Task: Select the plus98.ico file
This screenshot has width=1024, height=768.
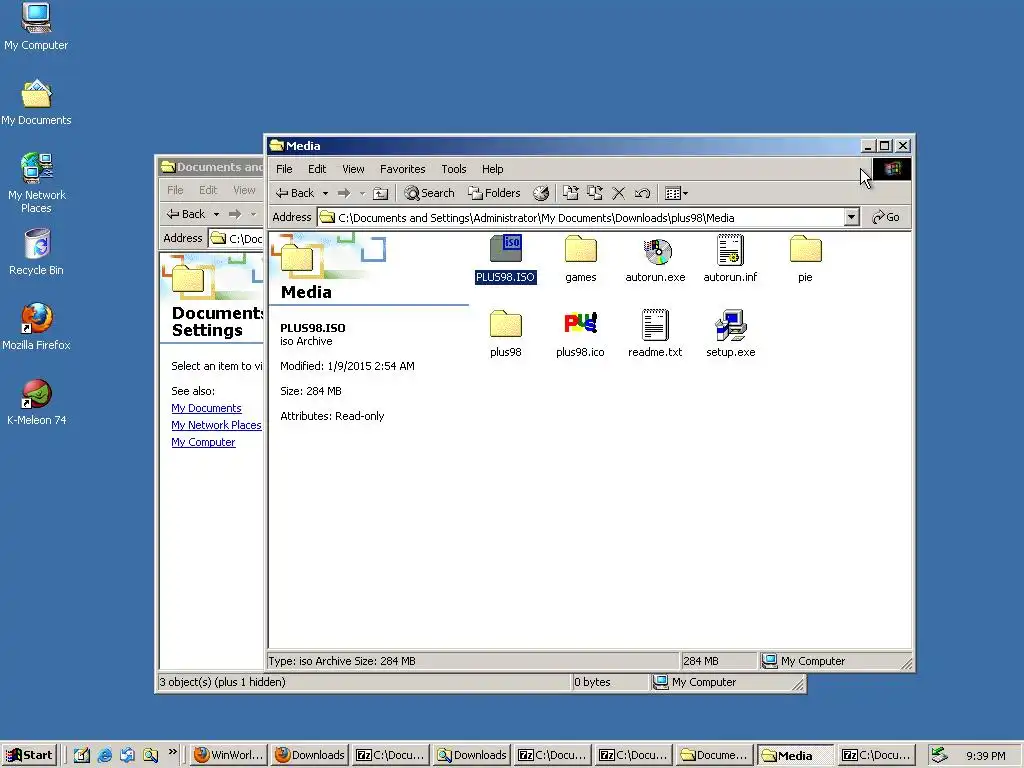Action: click(580, 334)
